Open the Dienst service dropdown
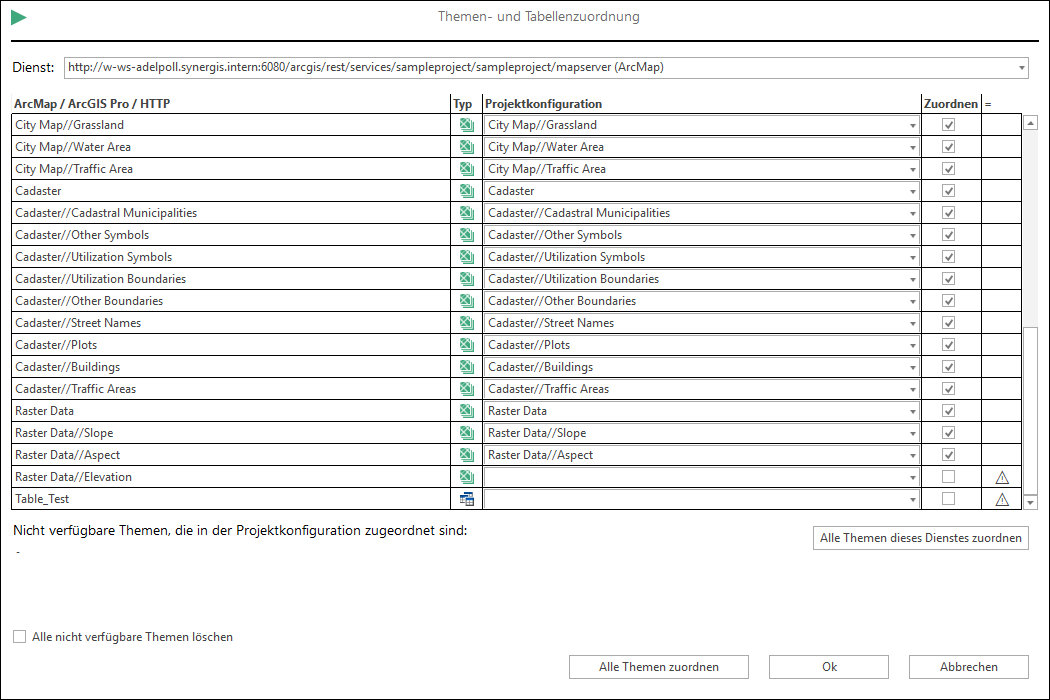 pyautogui.click(x=1024, y=67)
